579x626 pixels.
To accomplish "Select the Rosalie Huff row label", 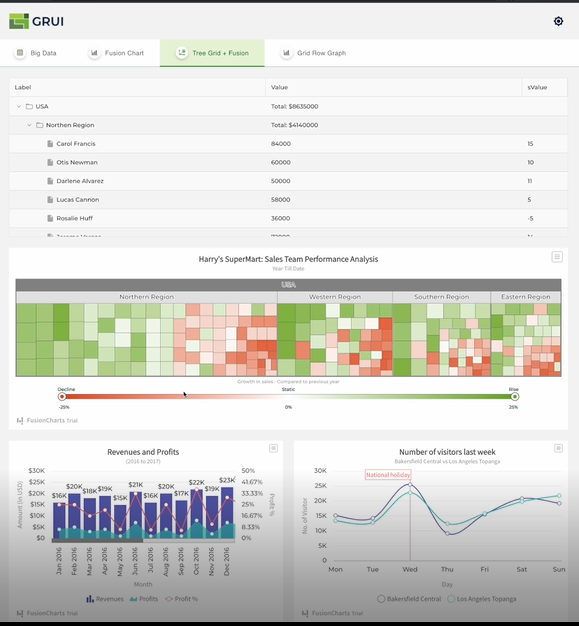I will coord(74,218).
